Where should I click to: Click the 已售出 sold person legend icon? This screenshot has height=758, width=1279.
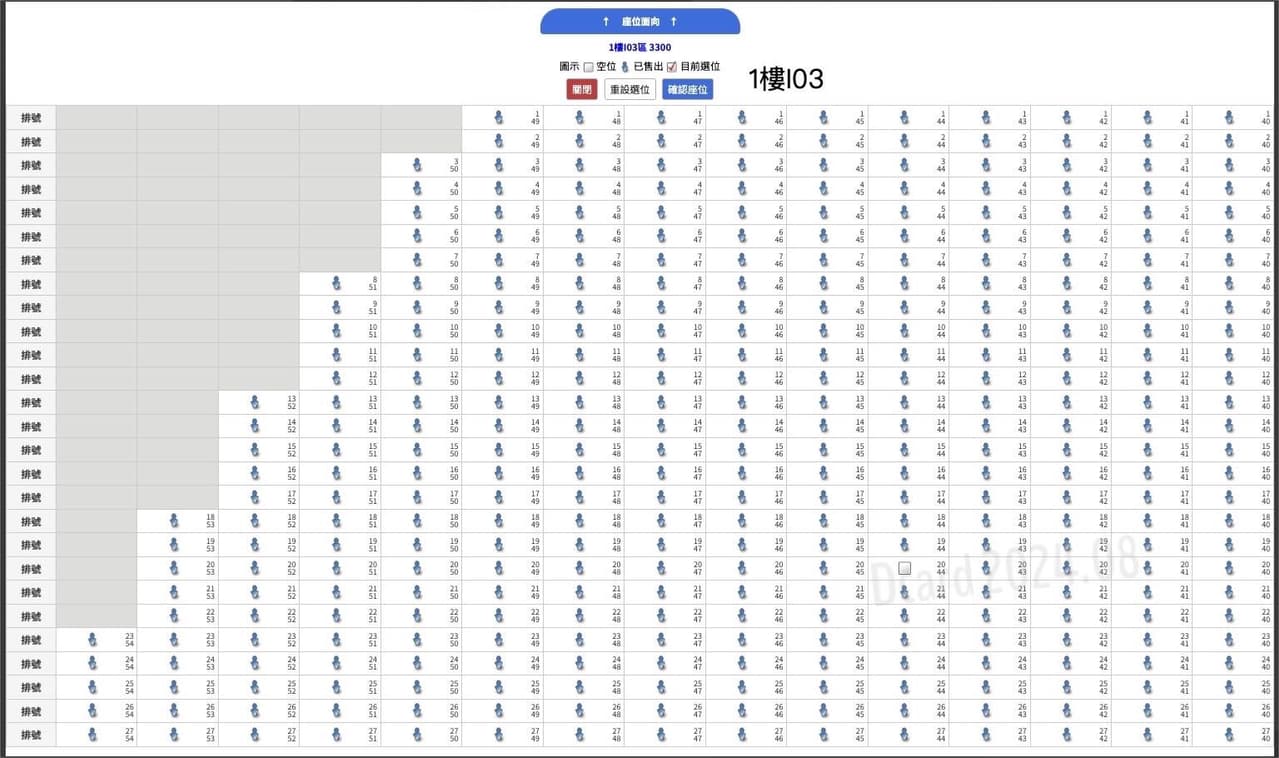(x=625, y=67)
